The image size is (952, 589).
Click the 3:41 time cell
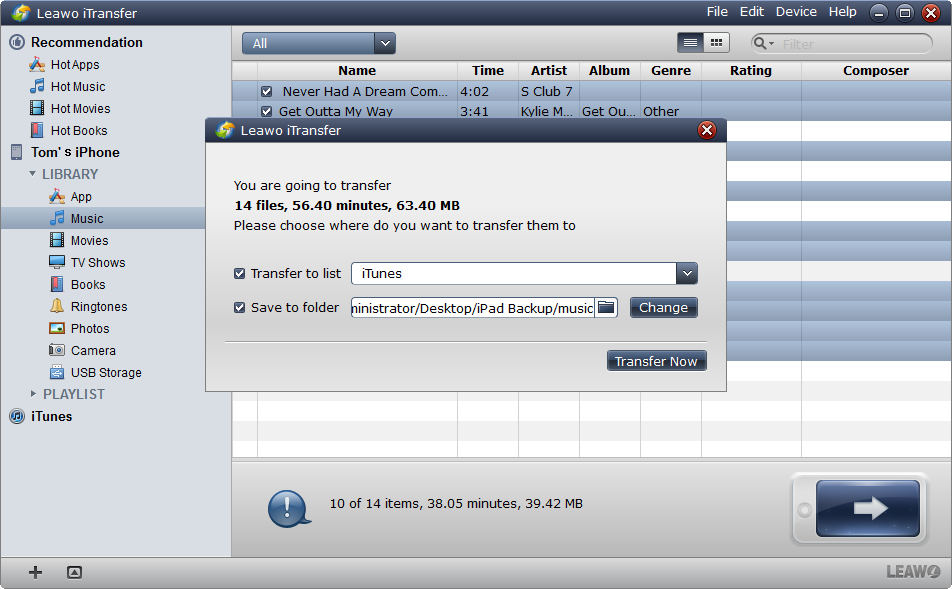coord(488,111)
